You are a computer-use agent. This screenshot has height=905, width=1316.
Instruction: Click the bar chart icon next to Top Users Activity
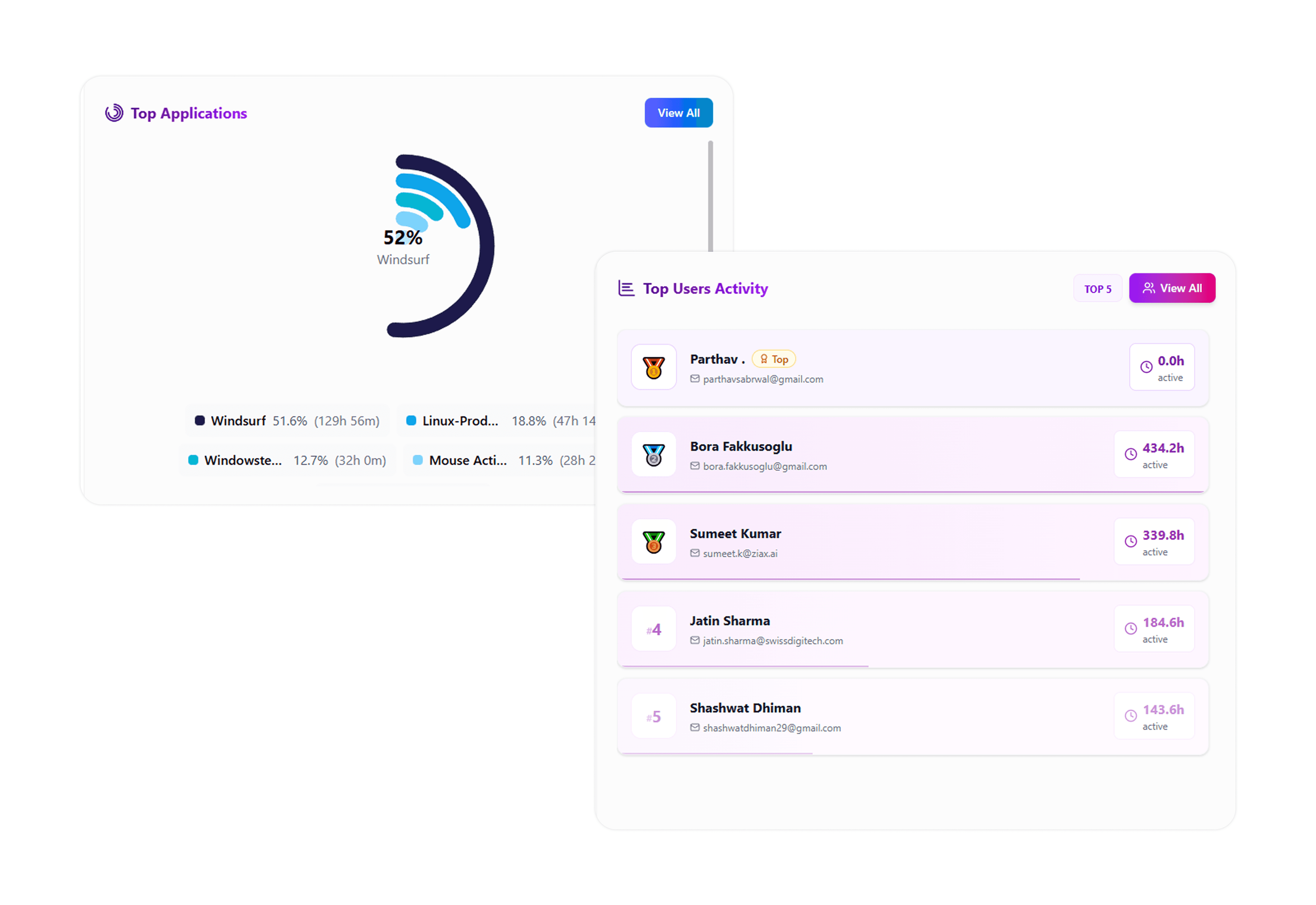point(626,288)
